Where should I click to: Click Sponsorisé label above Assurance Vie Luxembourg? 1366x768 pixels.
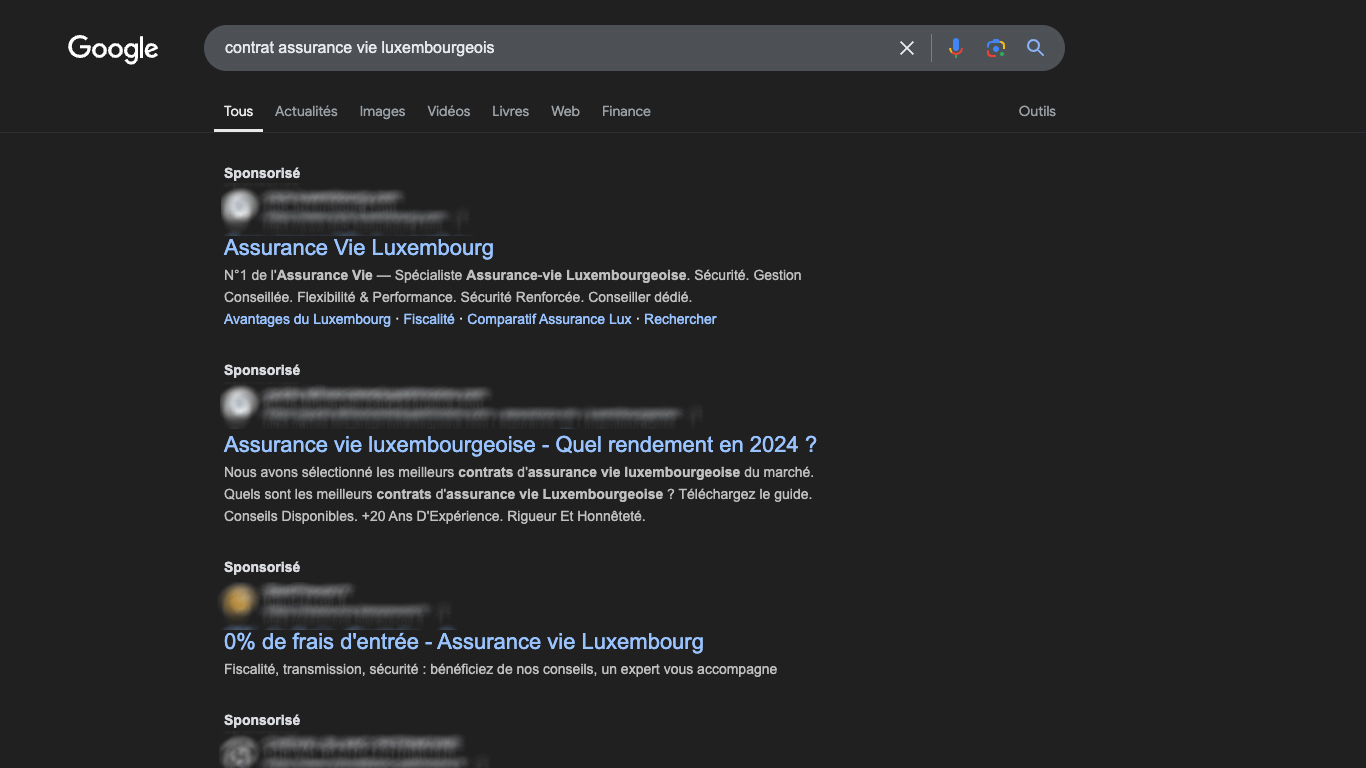[262, 173]
